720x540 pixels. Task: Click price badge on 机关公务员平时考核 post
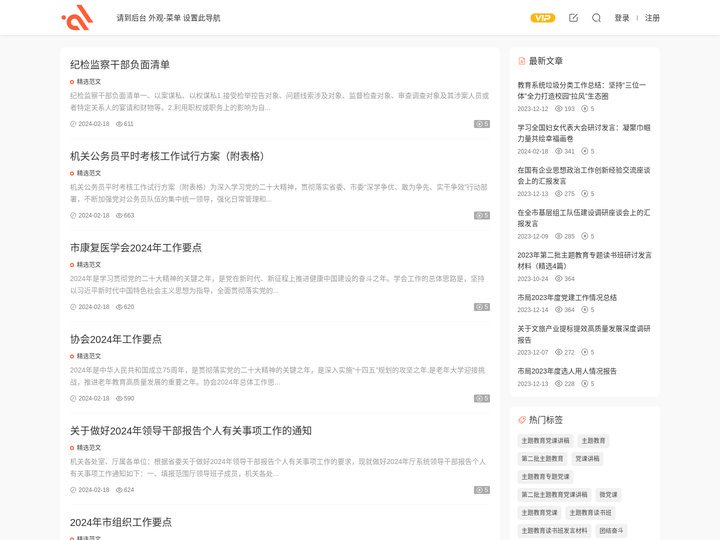[482, 215]
